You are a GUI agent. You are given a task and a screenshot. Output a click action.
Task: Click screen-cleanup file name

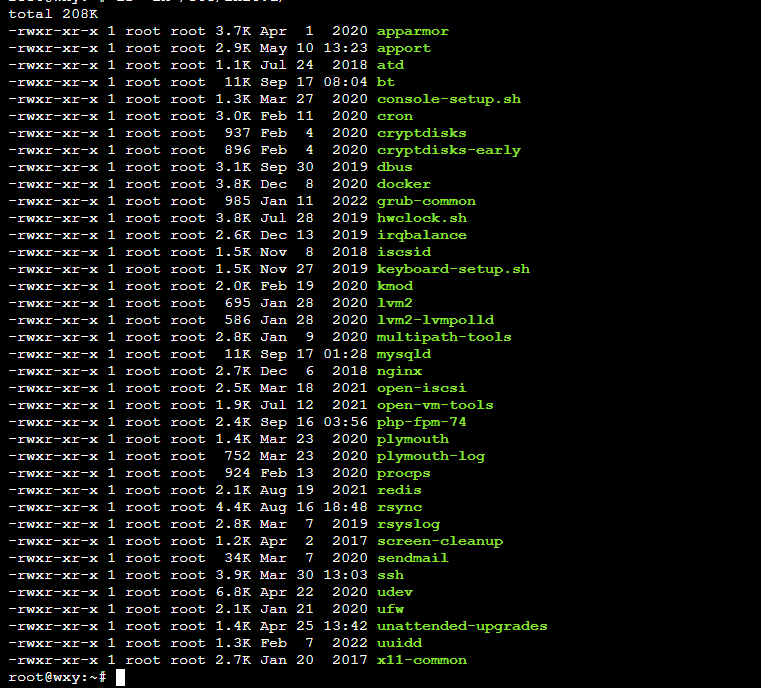[440, 541]
